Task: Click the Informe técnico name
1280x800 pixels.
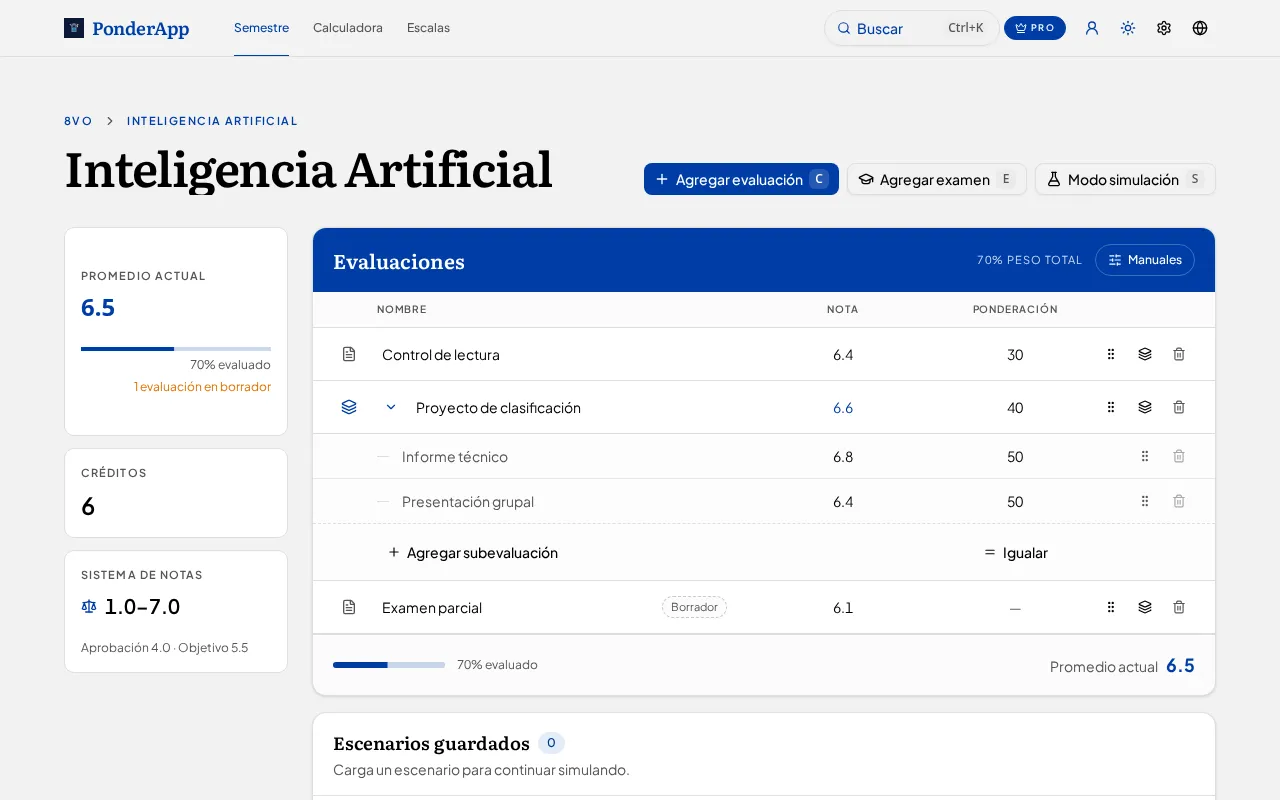Action: pos(455,456)
